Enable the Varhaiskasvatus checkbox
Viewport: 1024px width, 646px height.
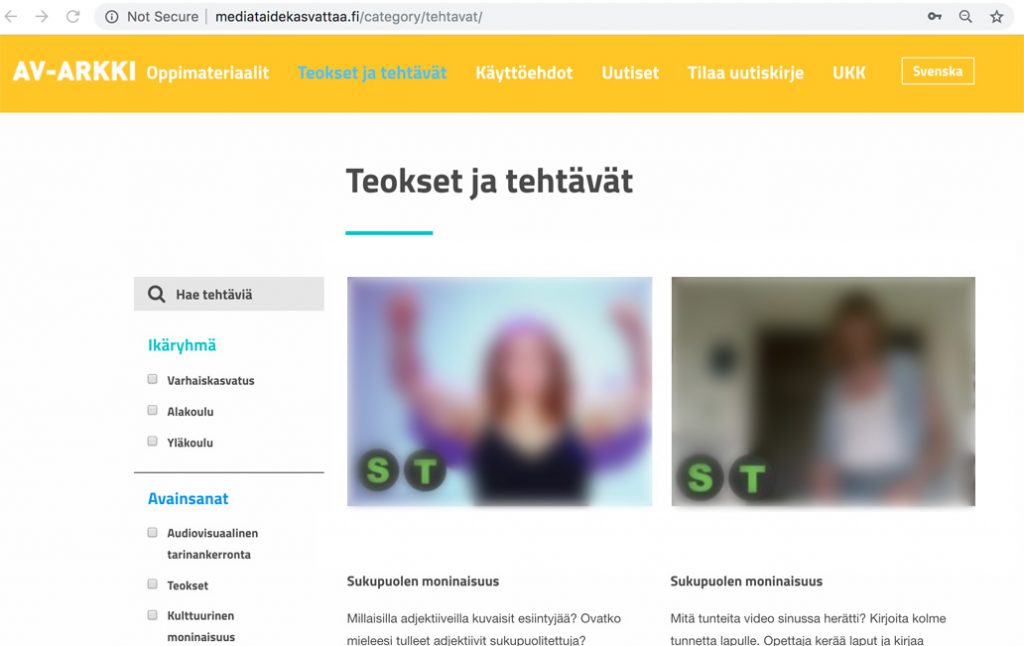pos(152,380)
